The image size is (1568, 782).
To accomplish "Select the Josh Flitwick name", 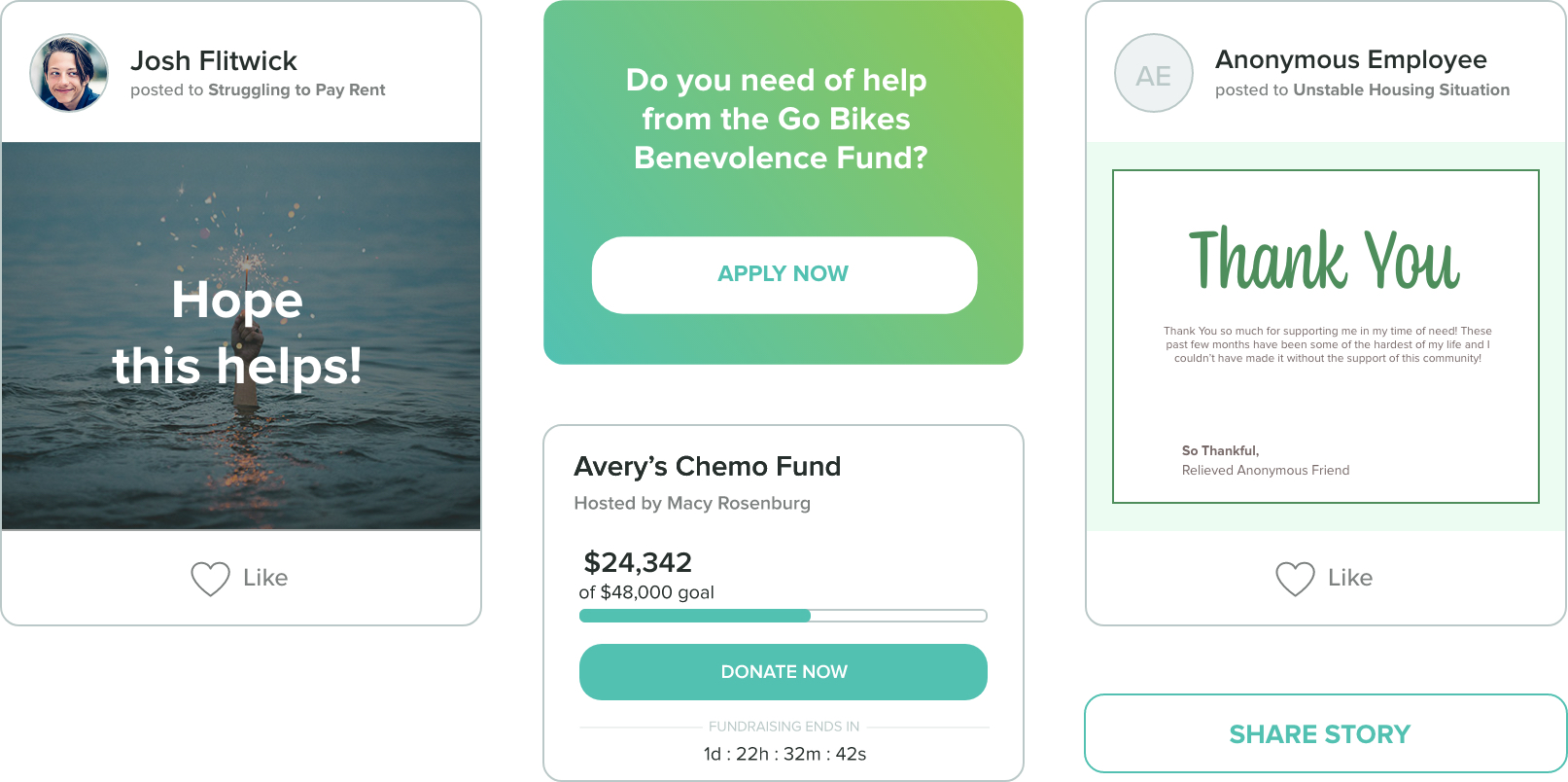I will pyautogui.click(x=214, y=61).
